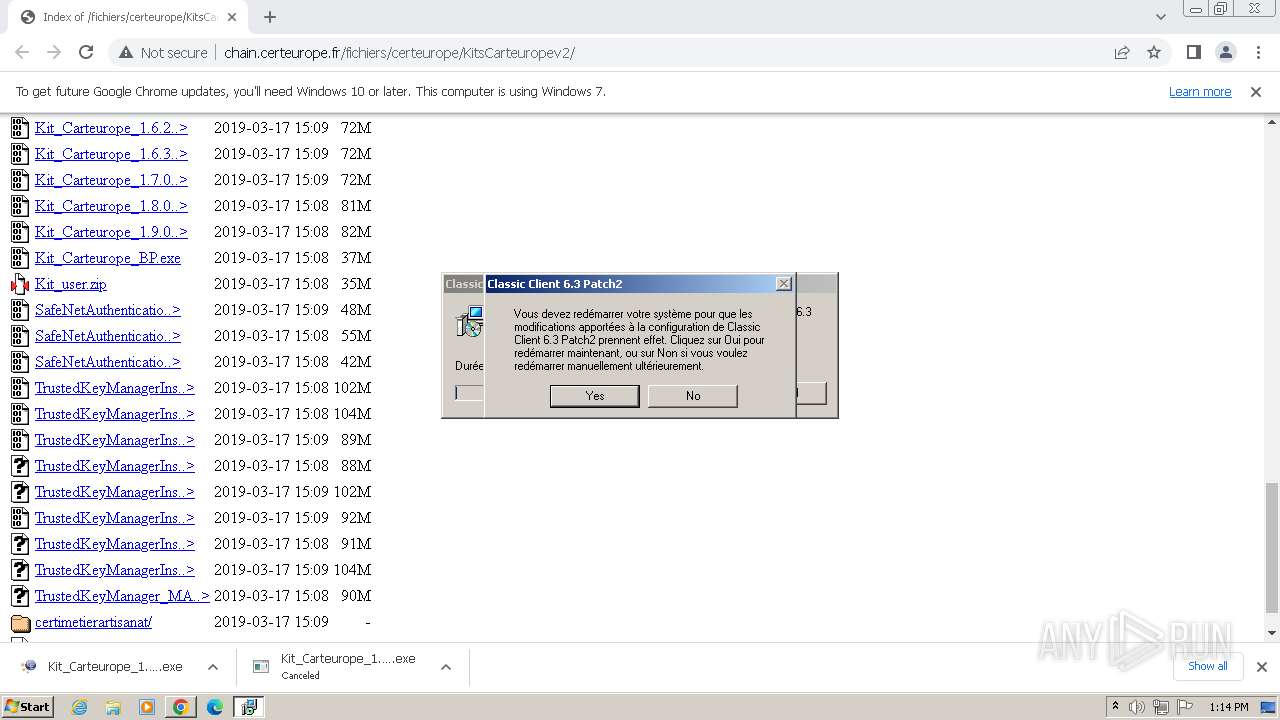Open the 88M TrustedKeyManagerIns.. link

tap(115, 466)
